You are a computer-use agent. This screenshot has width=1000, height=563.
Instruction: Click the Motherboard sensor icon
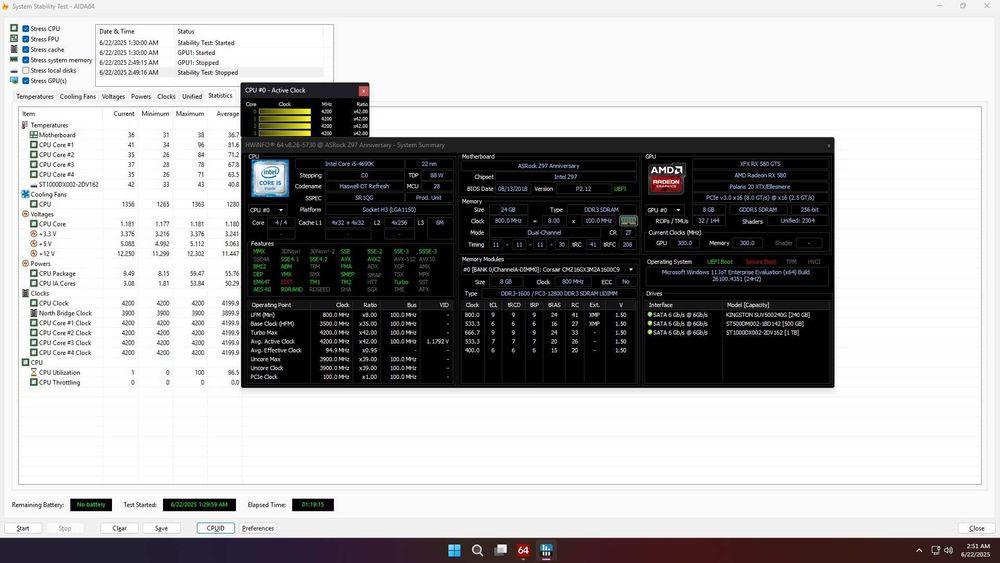(34, 135)
